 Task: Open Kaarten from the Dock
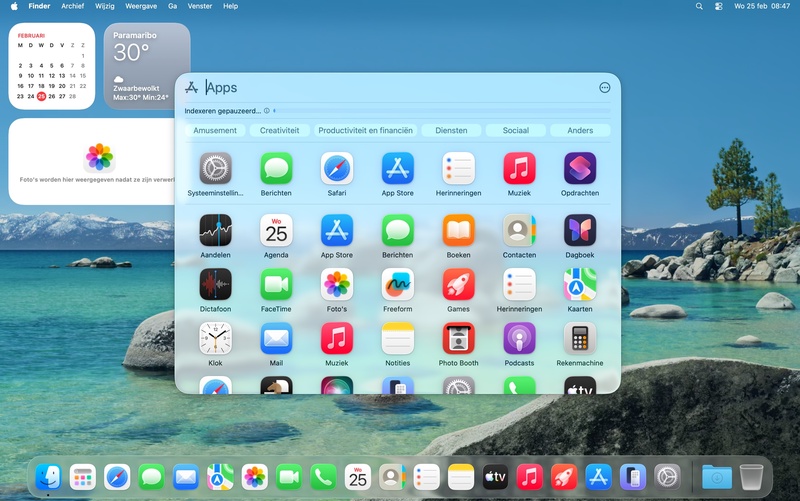pos(220,478)
